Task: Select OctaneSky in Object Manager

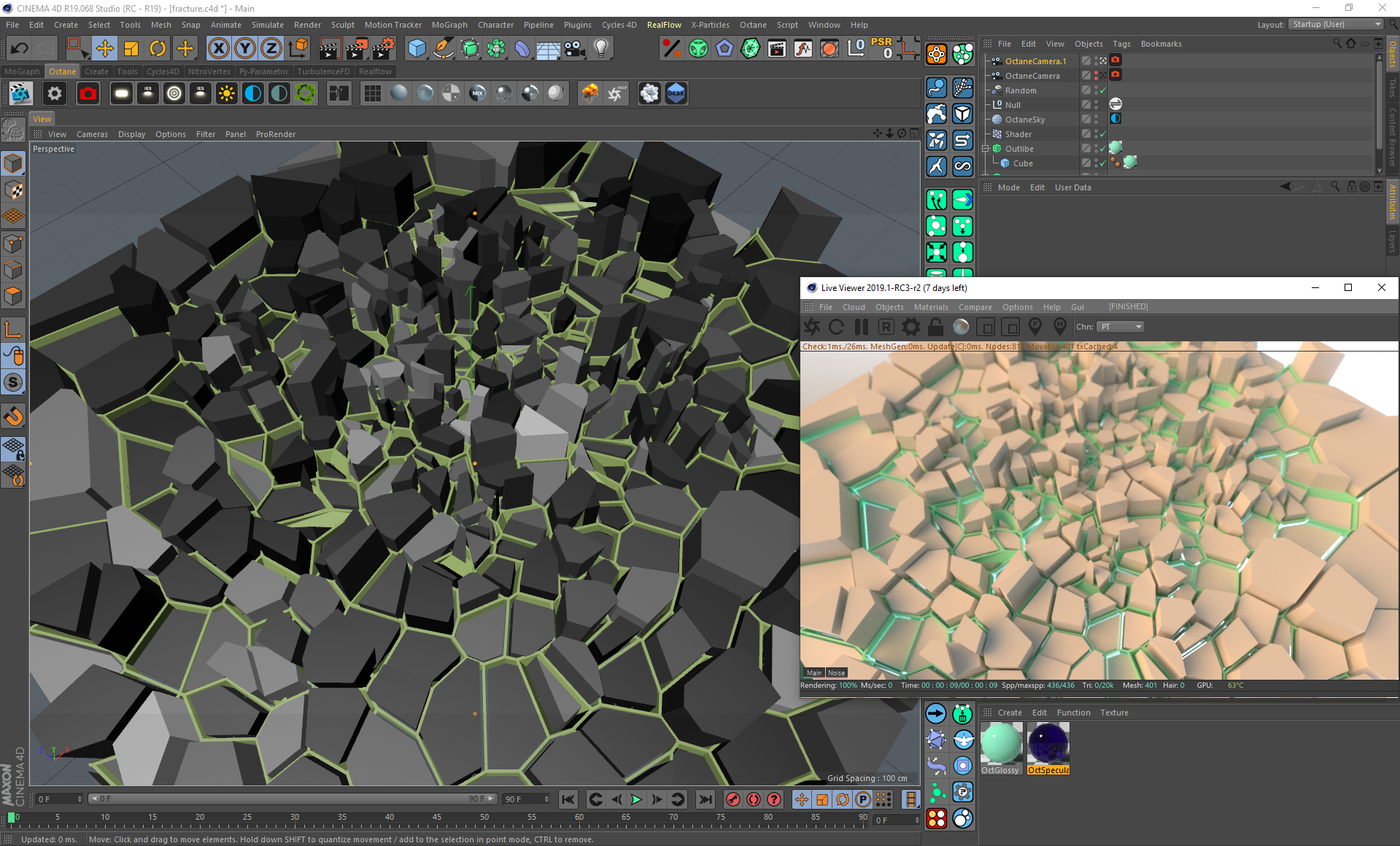Action: 1024,120
